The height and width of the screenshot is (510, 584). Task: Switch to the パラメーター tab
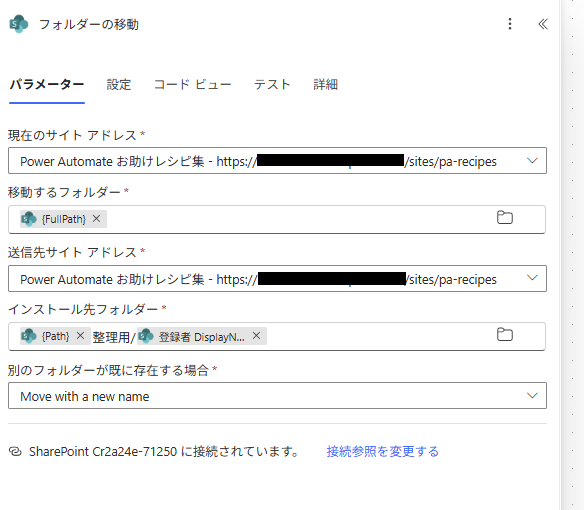tap(47, 85)
